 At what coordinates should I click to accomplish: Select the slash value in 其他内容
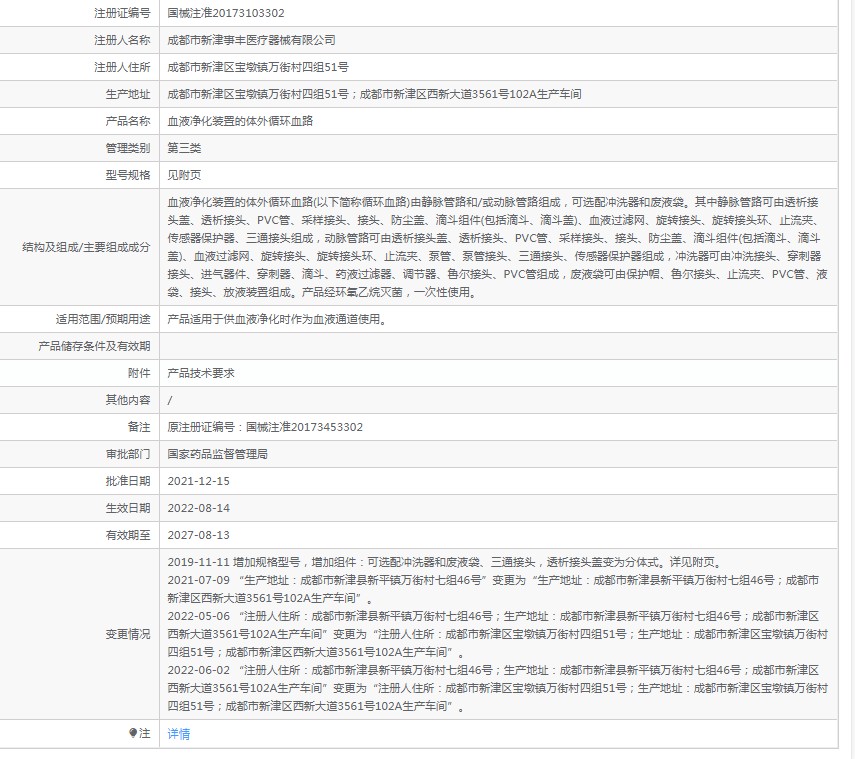pos(170,400)
